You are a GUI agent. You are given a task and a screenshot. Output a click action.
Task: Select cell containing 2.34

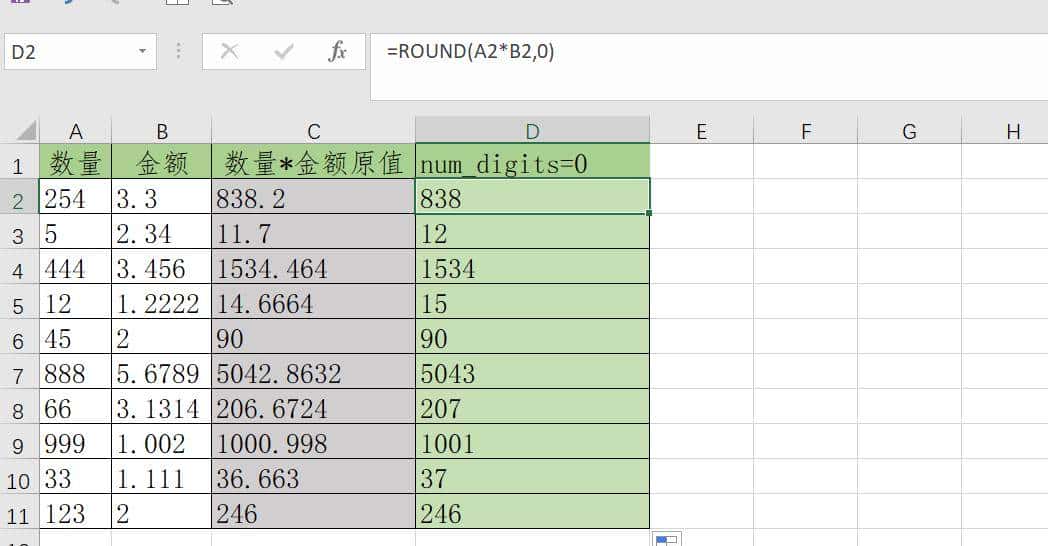[162, 231]
